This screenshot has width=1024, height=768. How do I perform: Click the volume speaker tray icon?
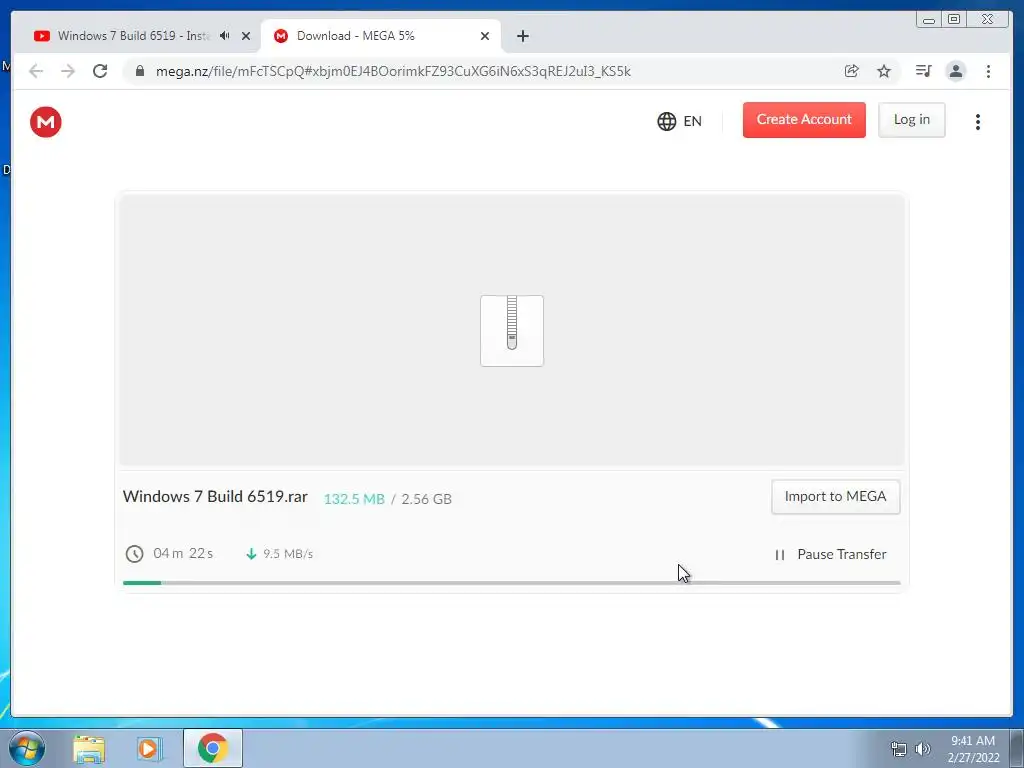click(923, 749)
